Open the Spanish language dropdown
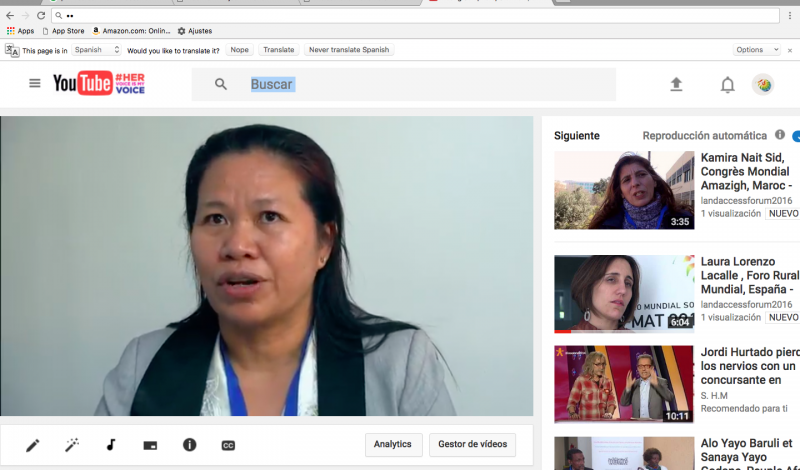 pos(96,50)
